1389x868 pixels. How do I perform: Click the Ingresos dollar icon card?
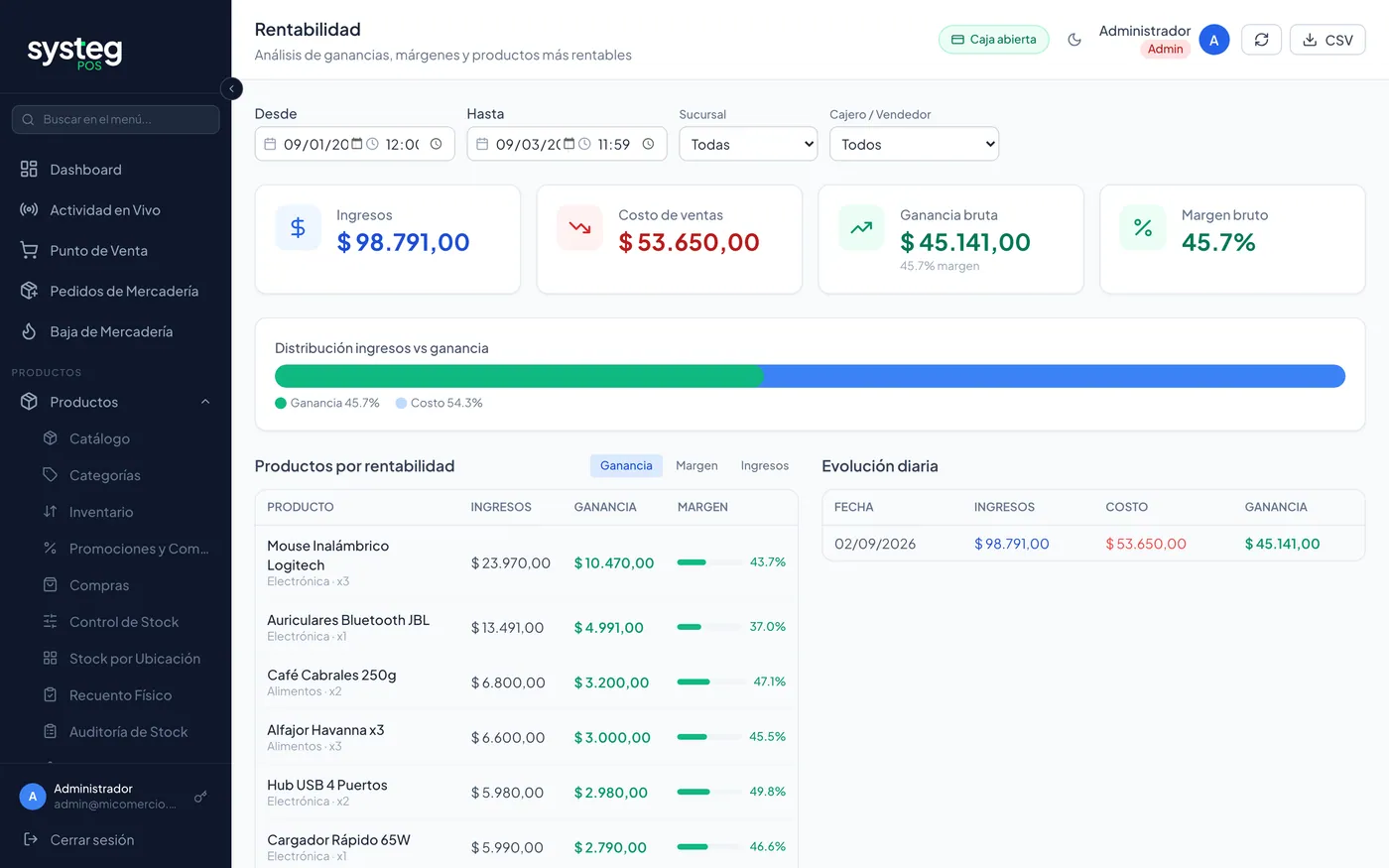coord(298,227)
